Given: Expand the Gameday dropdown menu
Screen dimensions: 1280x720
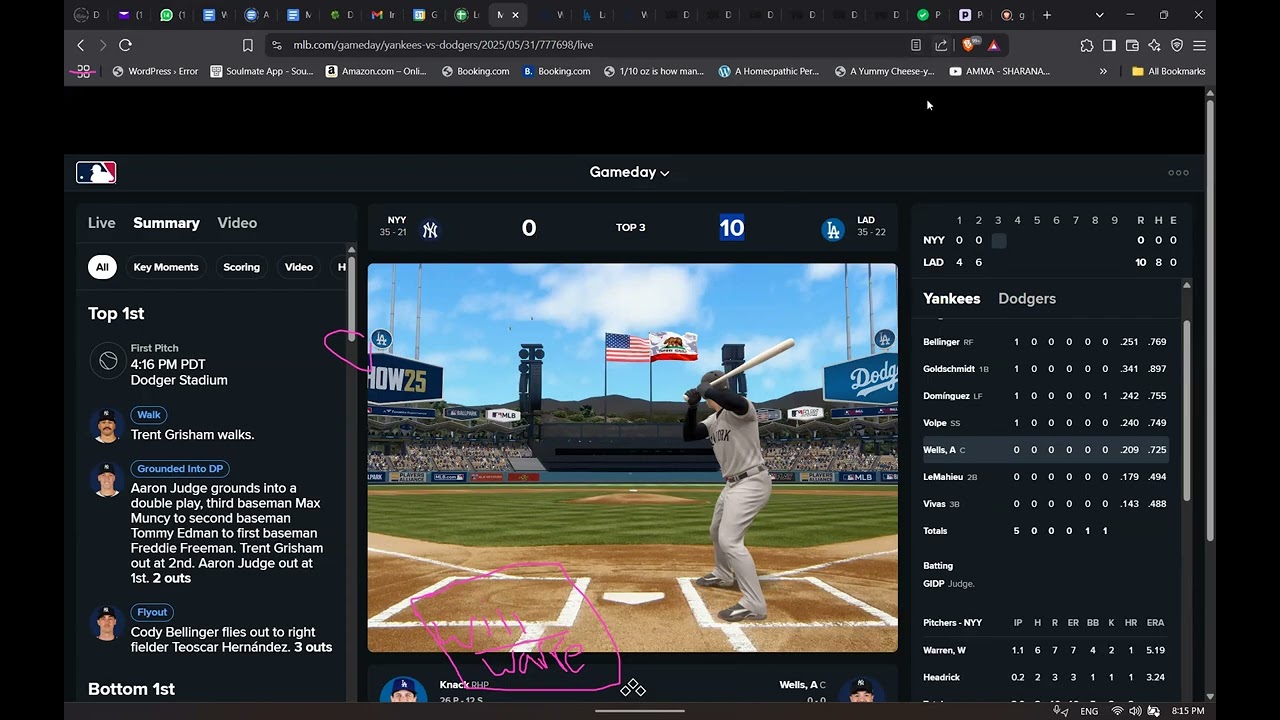Looking at the screenshot, I should tap(630, 172).
